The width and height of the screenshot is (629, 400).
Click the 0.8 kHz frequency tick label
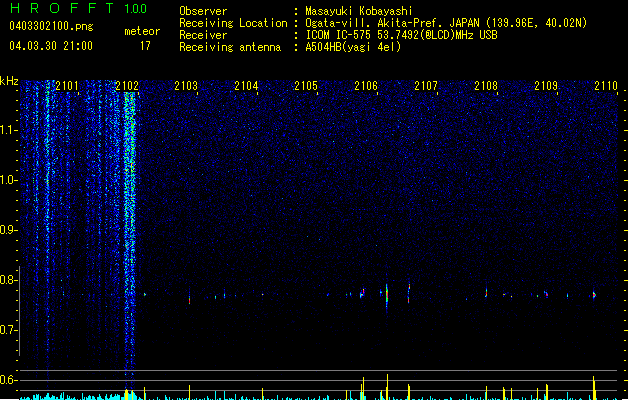click(8, 280)
